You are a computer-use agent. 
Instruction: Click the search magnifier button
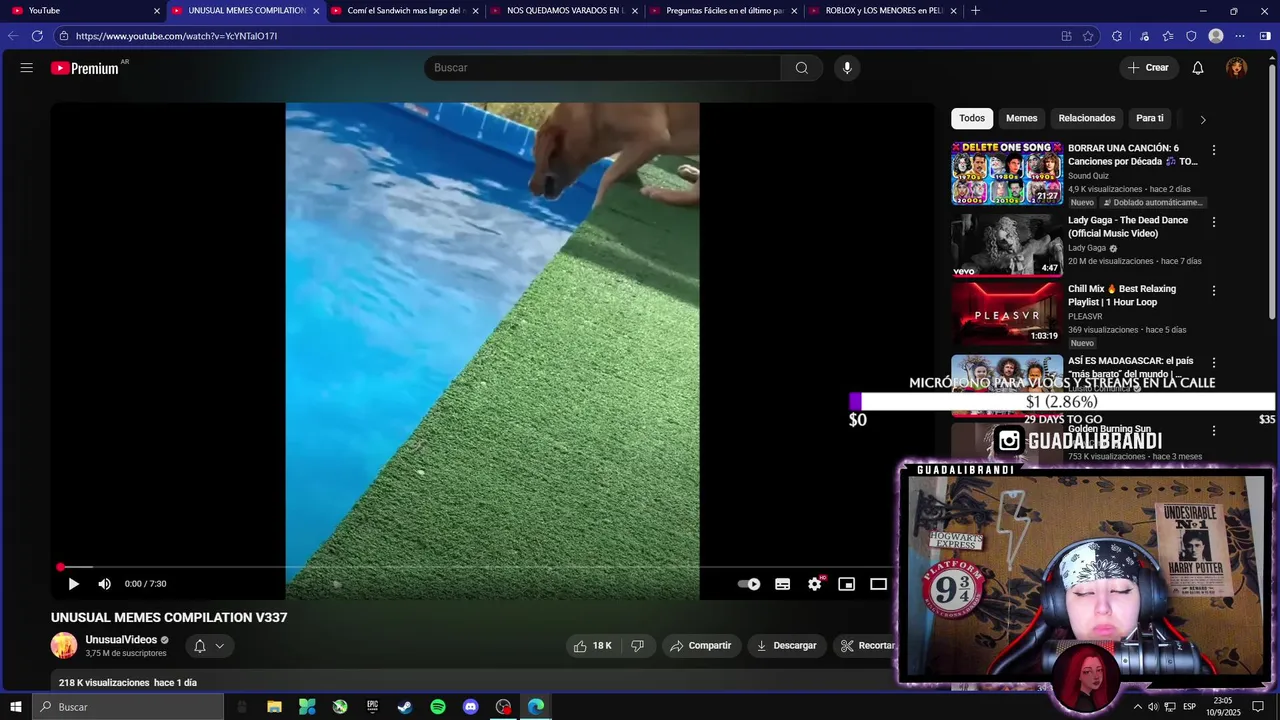coord(802,68)
